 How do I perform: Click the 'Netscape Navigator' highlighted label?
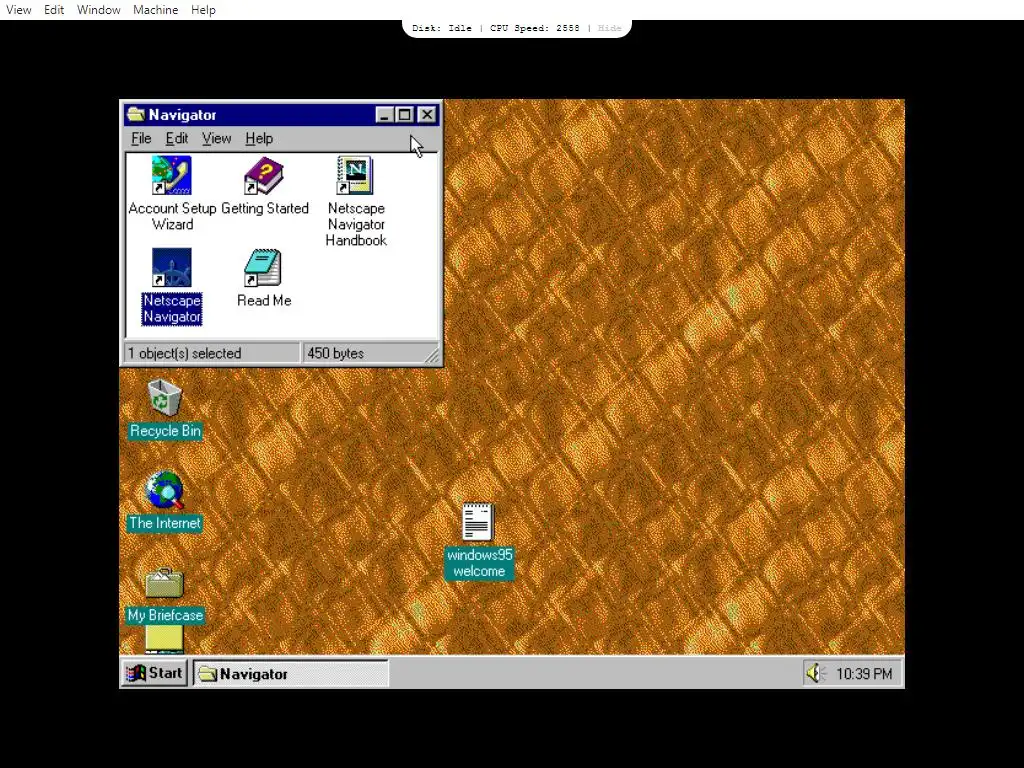coord(172,308)
